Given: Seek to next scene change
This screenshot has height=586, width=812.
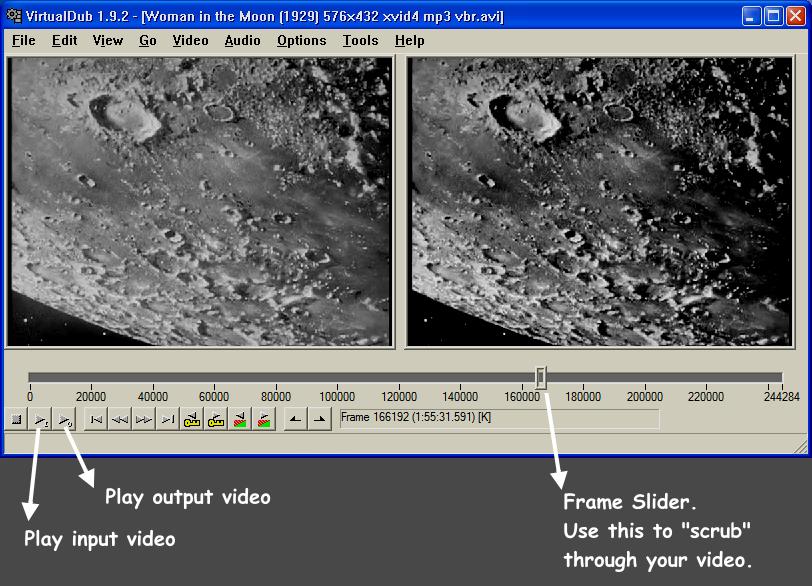Looking at the screenshot, I should click(264, 419).
